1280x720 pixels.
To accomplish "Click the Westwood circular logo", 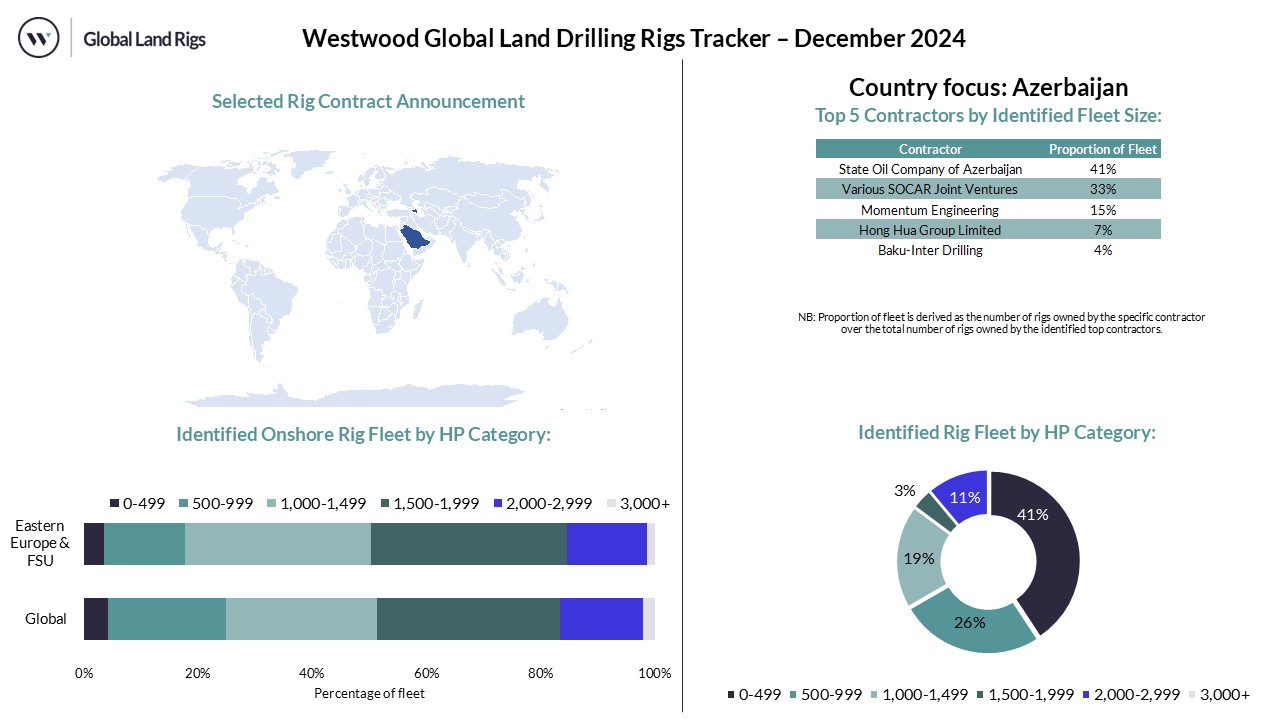I will point(39,39).
